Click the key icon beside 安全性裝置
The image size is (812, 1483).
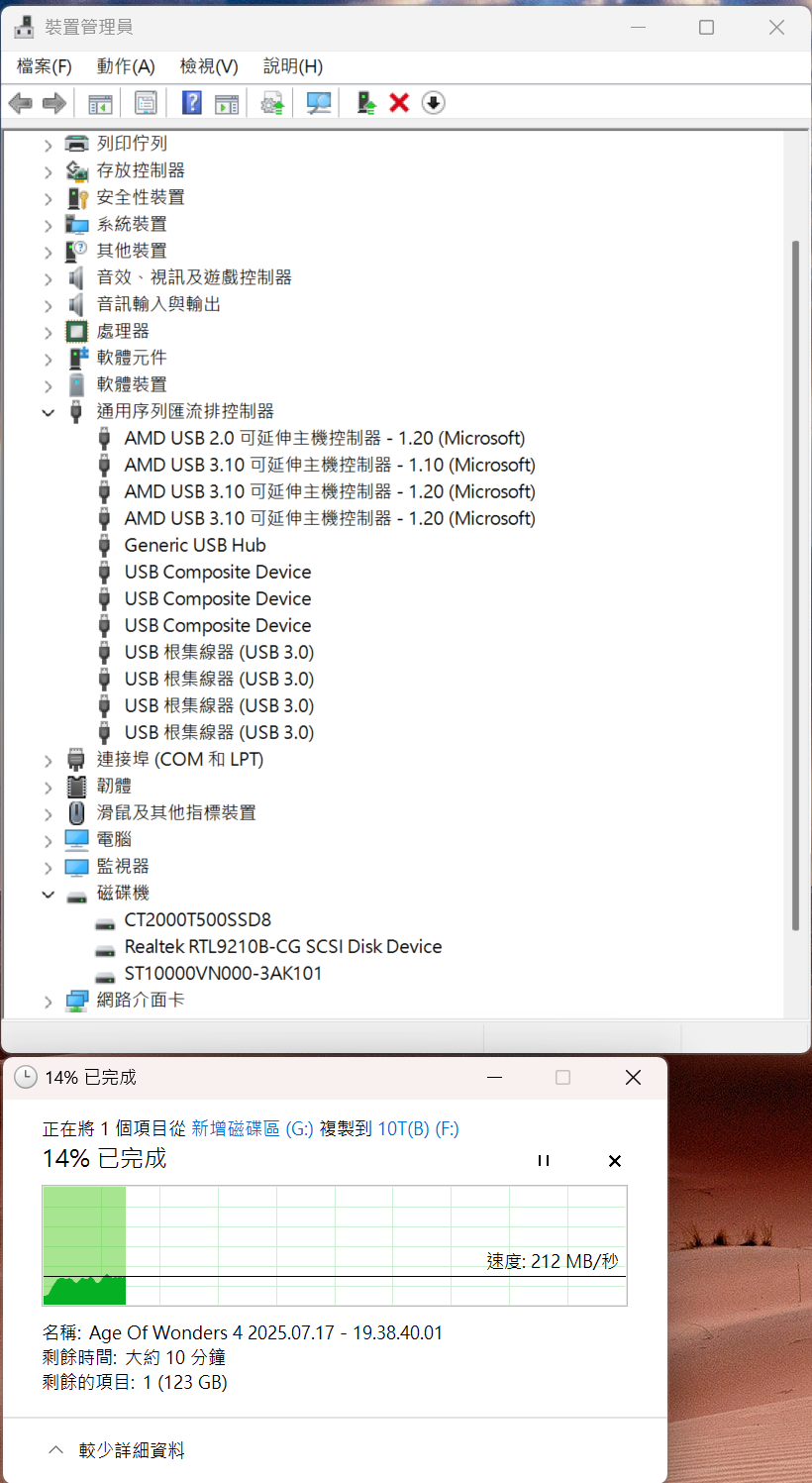click(x=76, y=197)
